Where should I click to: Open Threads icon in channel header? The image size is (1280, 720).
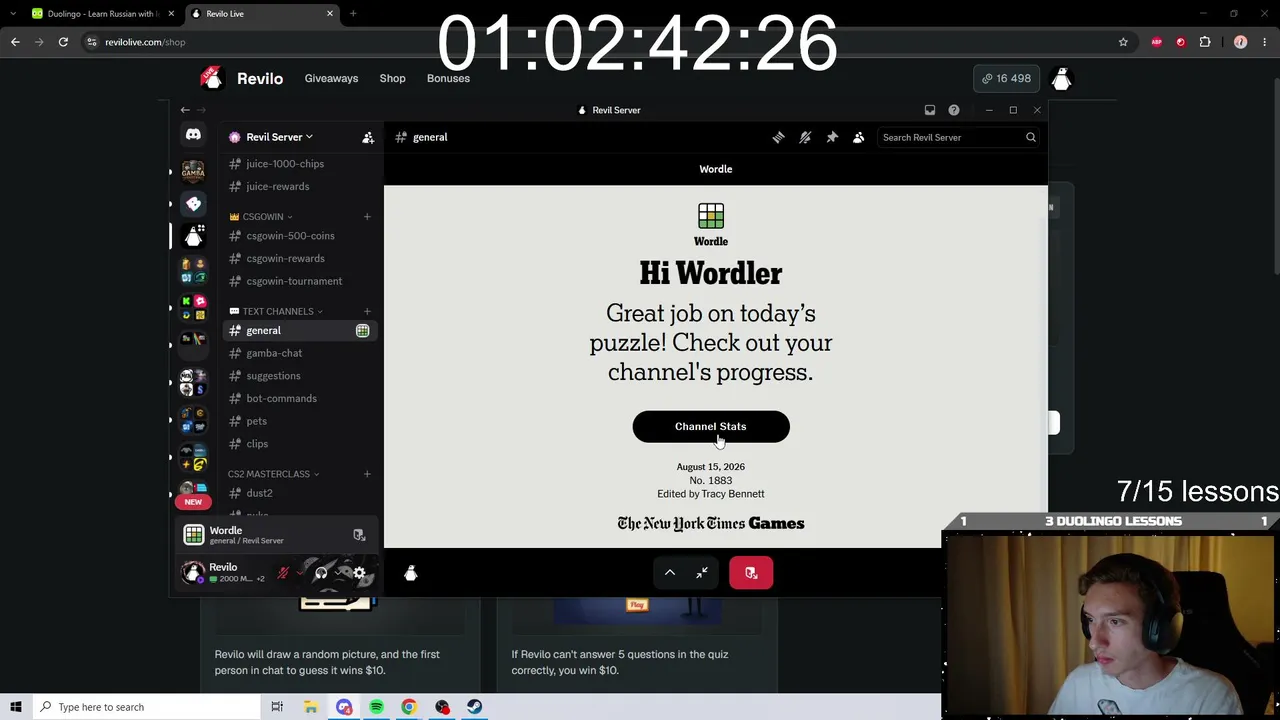pyautogui.click(x=778, y=137)
